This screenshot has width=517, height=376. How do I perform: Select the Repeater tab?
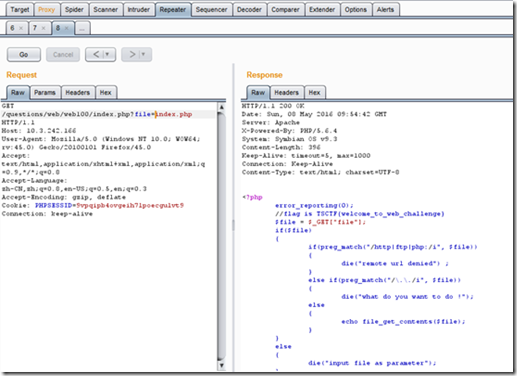[x=173, y=9]
